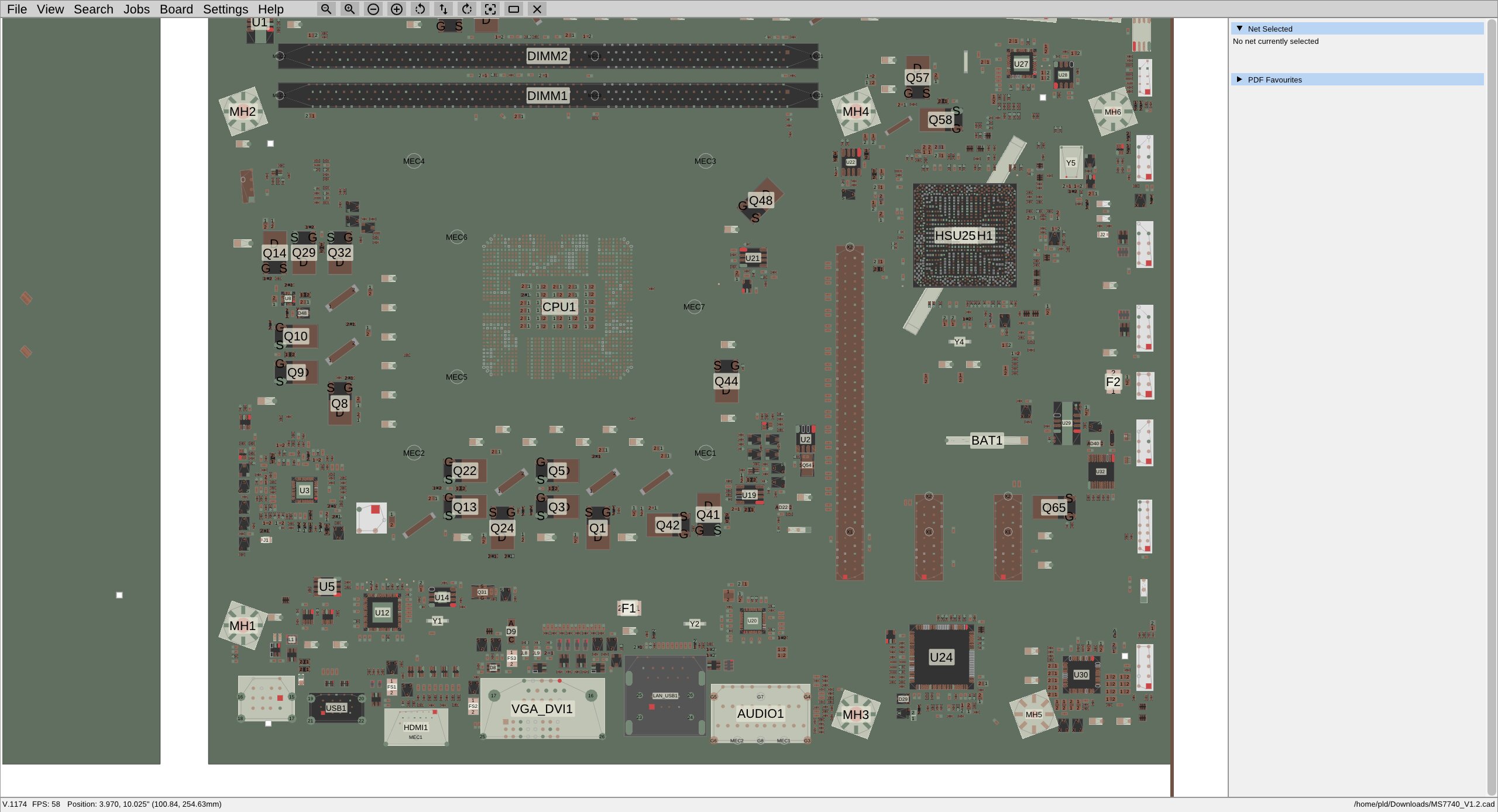Flip the board using the up-down arrows icon

click(x=444, y=9)
